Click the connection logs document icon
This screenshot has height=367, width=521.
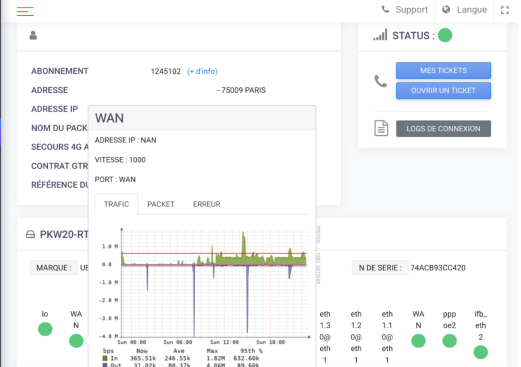tap(381, 128)
